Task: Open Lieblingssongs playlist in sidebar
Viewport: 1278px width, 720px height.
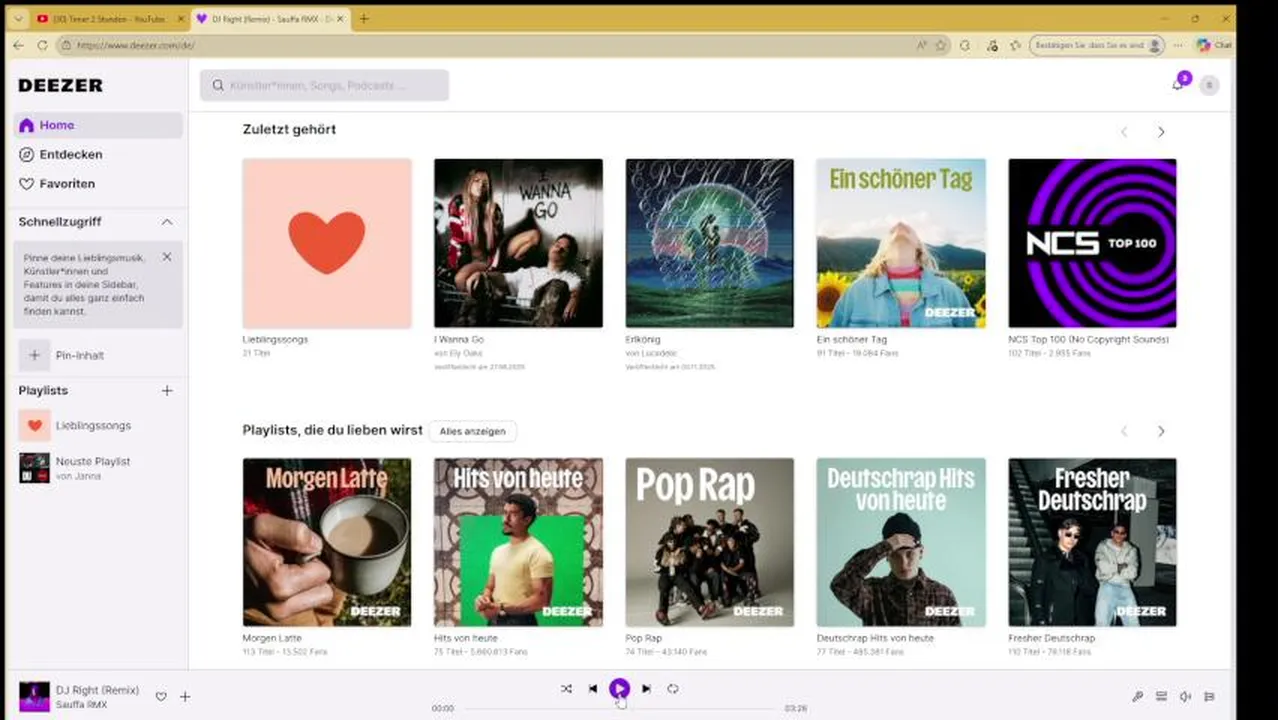Action: (x=98, y=425)
